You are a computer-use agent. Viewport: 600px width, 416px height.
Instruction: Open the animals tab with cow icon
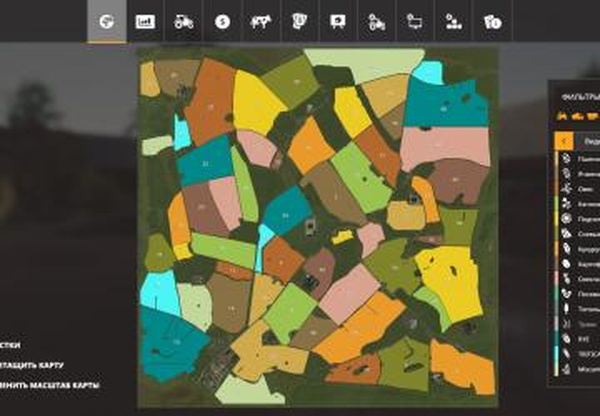(261, 20)
